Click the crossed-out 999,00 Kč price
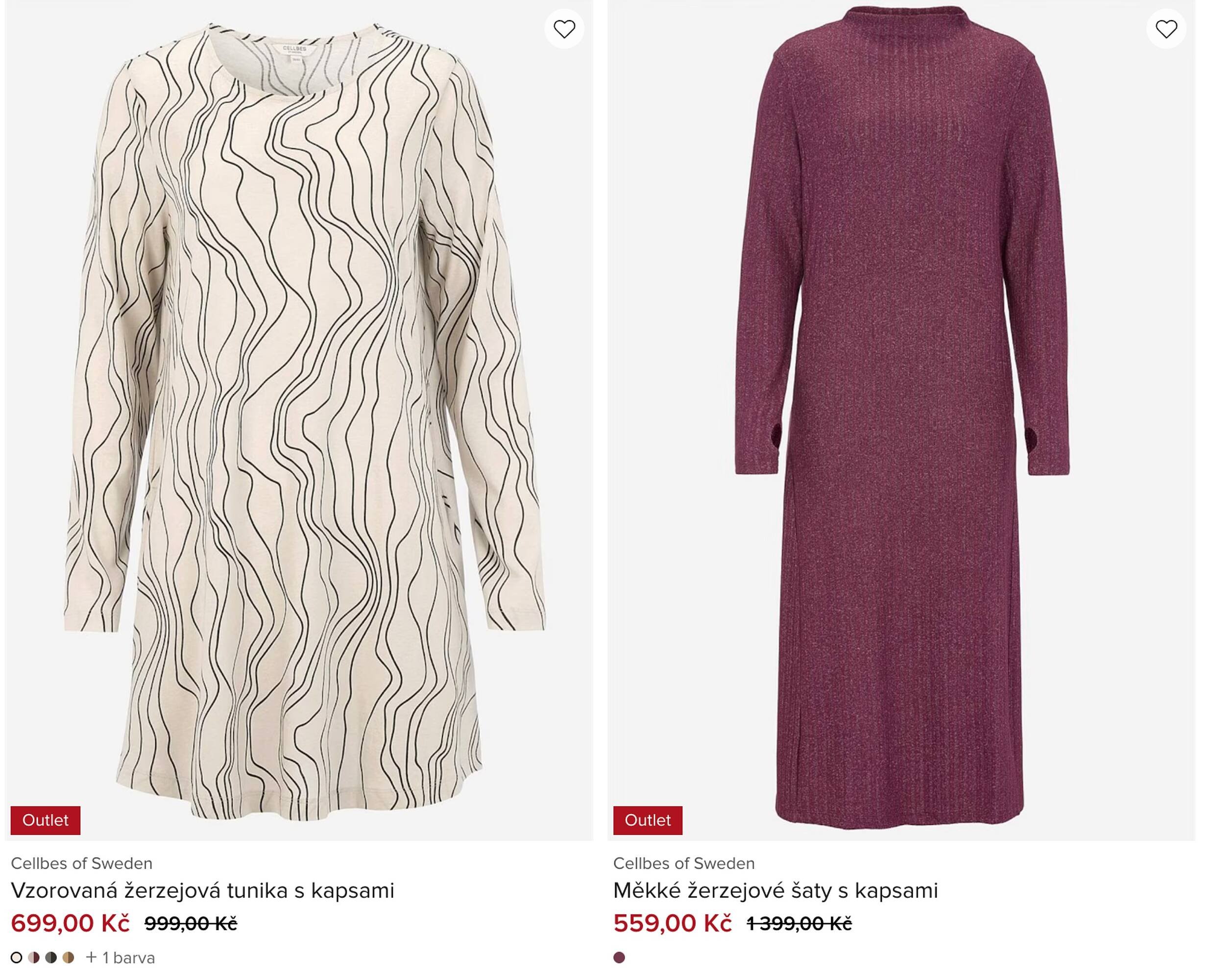 click(191, 924)
